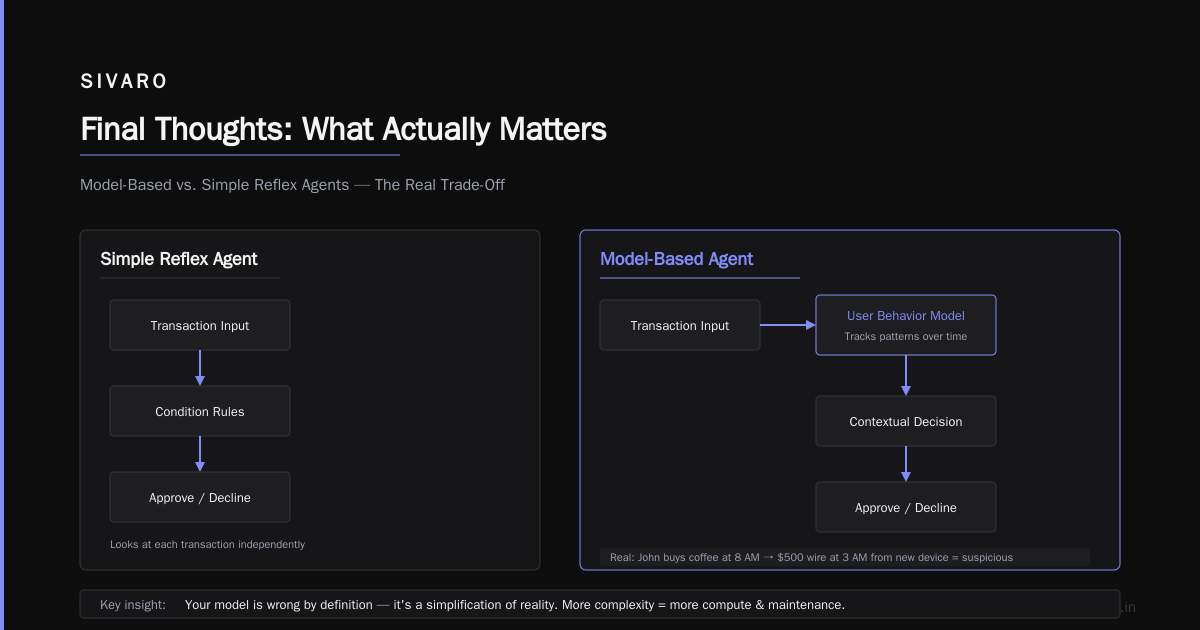Click the 'Tracks patterns over time' subtext
The width and height of the screenshot is (1200, 630).
click(906, 336)
